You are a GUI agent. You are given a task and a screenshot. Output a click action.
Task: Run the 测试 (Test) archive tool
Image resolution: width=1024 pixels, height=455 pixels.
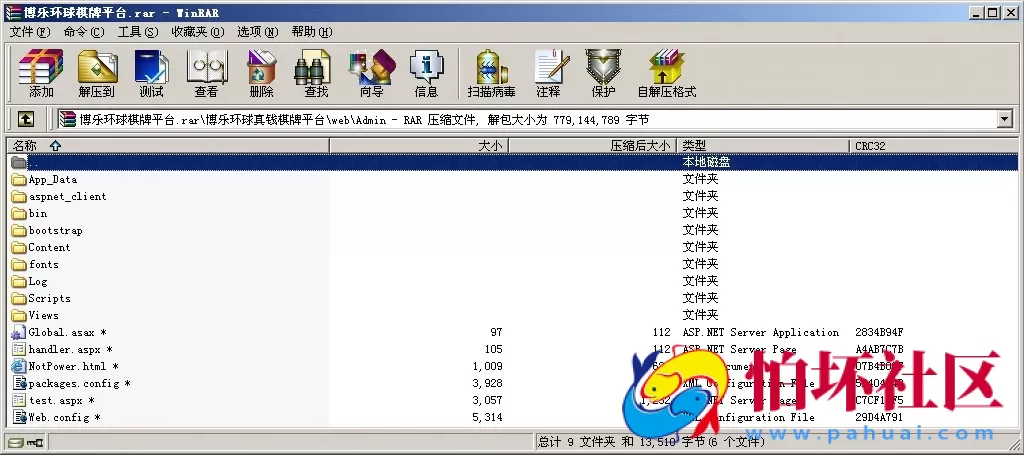click(152, 72)
